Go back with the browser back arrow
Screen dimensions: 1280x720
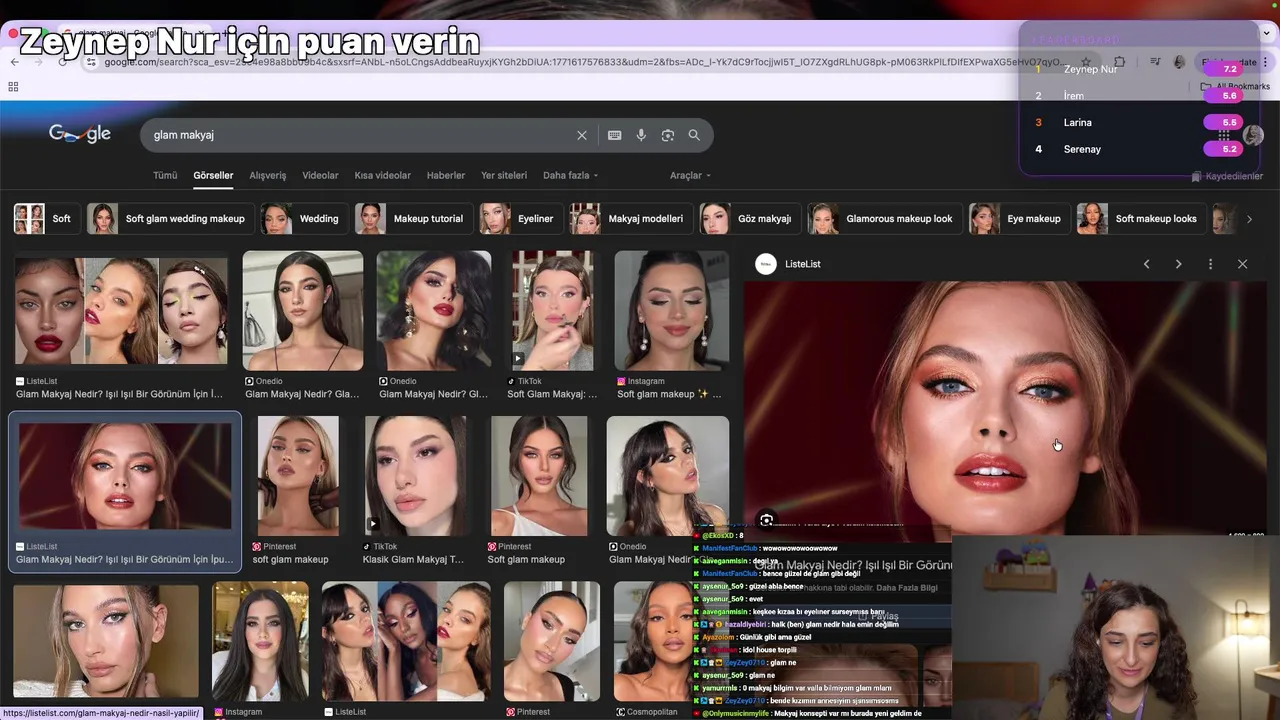[x=14, y=62]
